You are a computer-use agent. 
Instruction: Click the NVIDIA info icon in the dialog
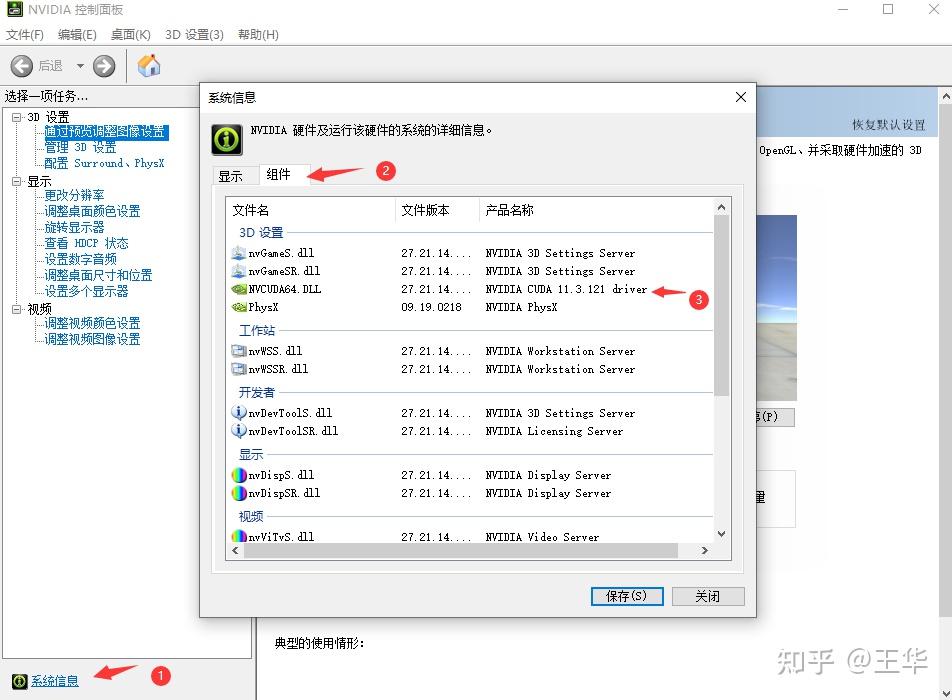[227, 140]
